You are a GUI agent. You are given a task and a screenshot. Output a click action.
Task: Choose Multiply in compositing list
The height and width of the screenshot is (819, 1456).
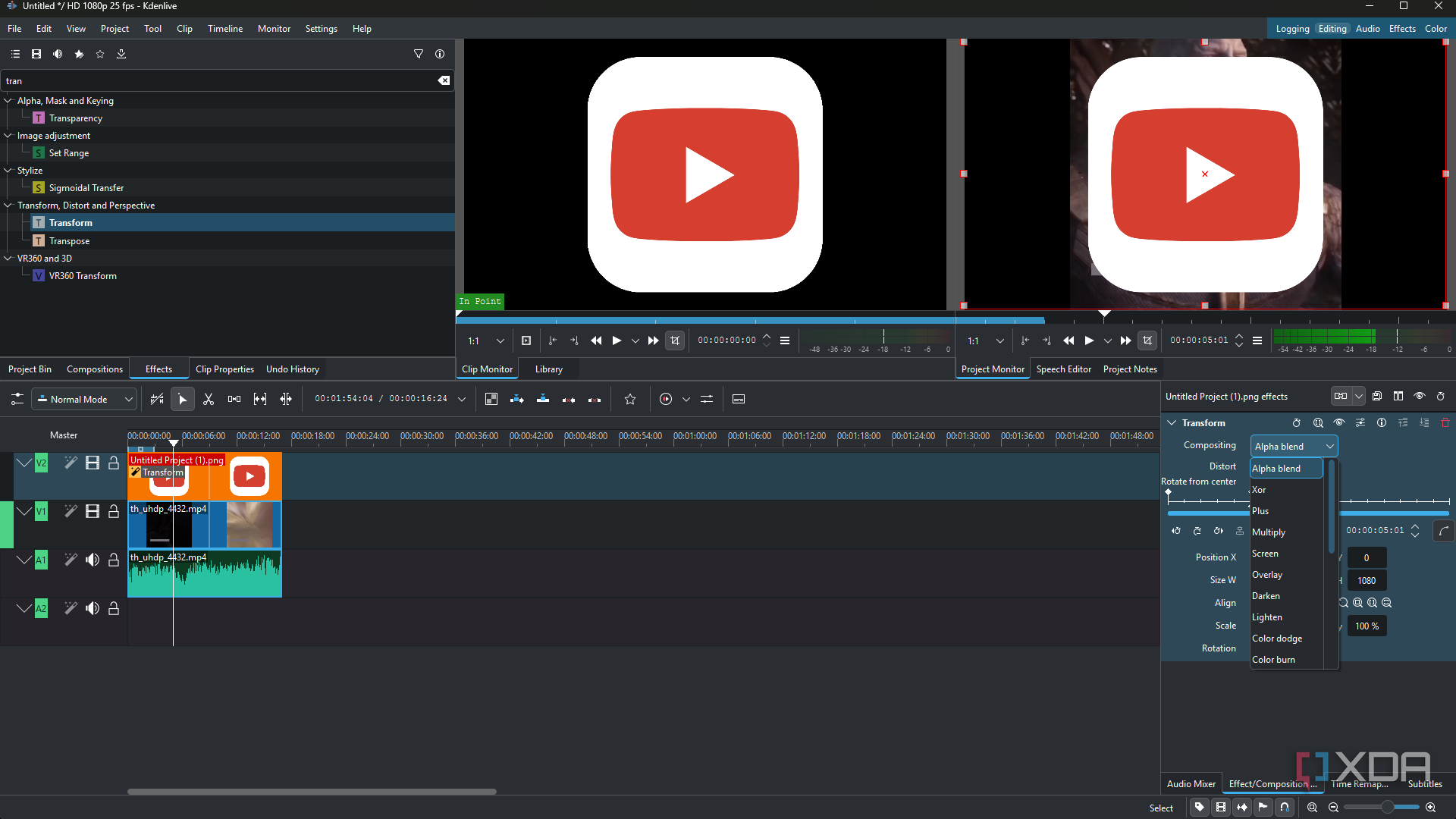click(1287, 532)
